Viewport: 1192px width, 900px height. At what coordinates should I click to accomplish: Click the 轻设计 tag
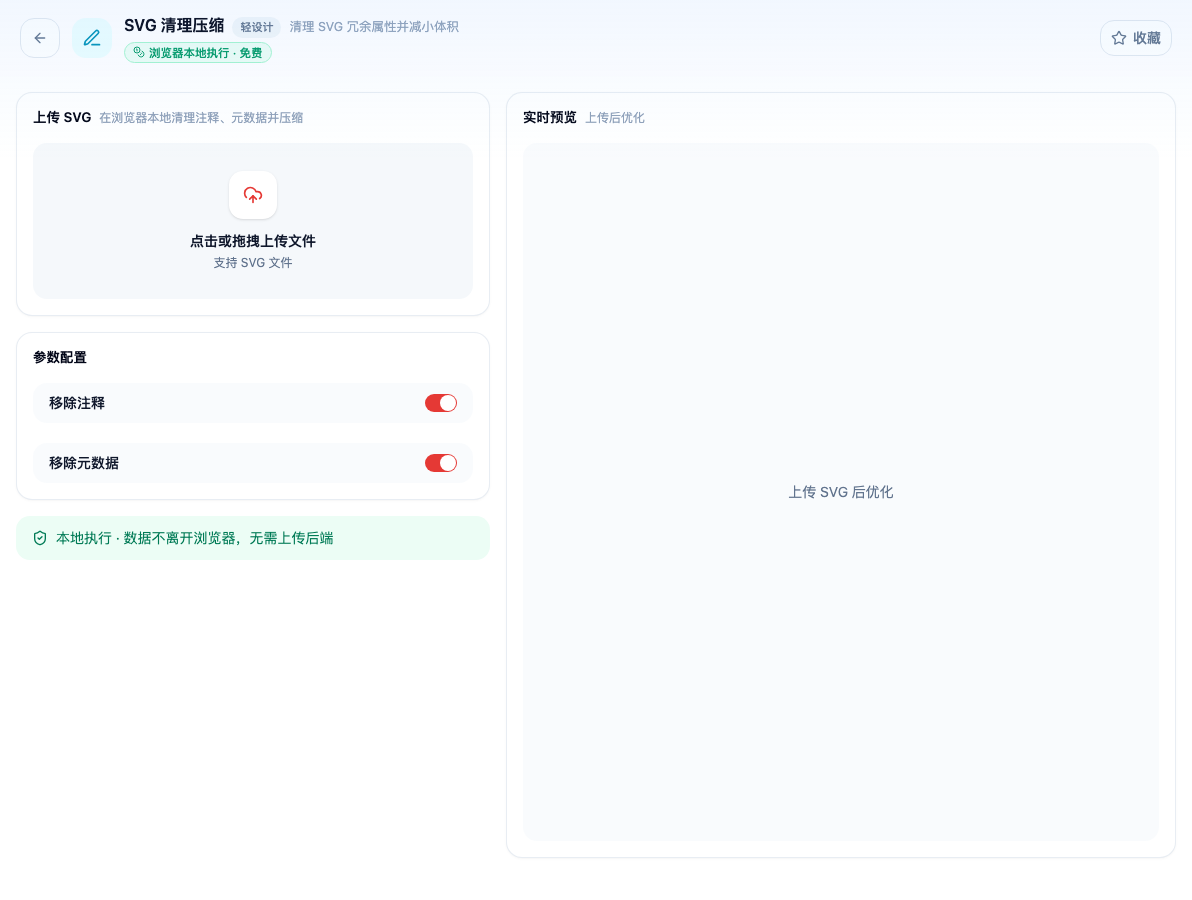[x=256, y=27]
